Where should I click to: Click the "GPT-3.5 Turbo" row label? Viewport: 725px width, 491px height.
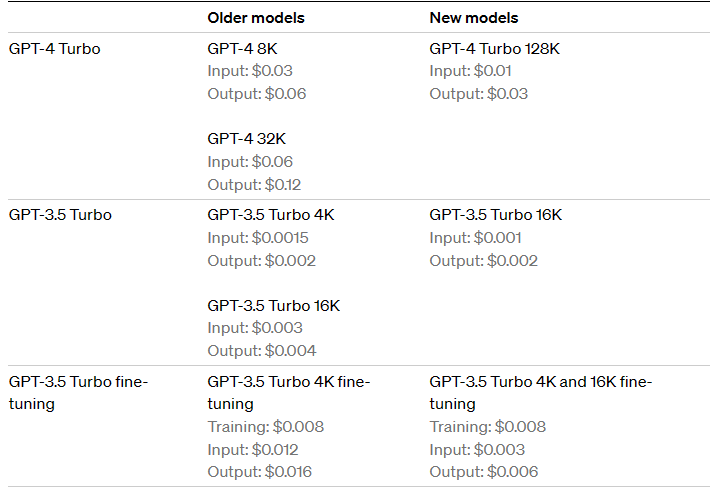point(60,214)
